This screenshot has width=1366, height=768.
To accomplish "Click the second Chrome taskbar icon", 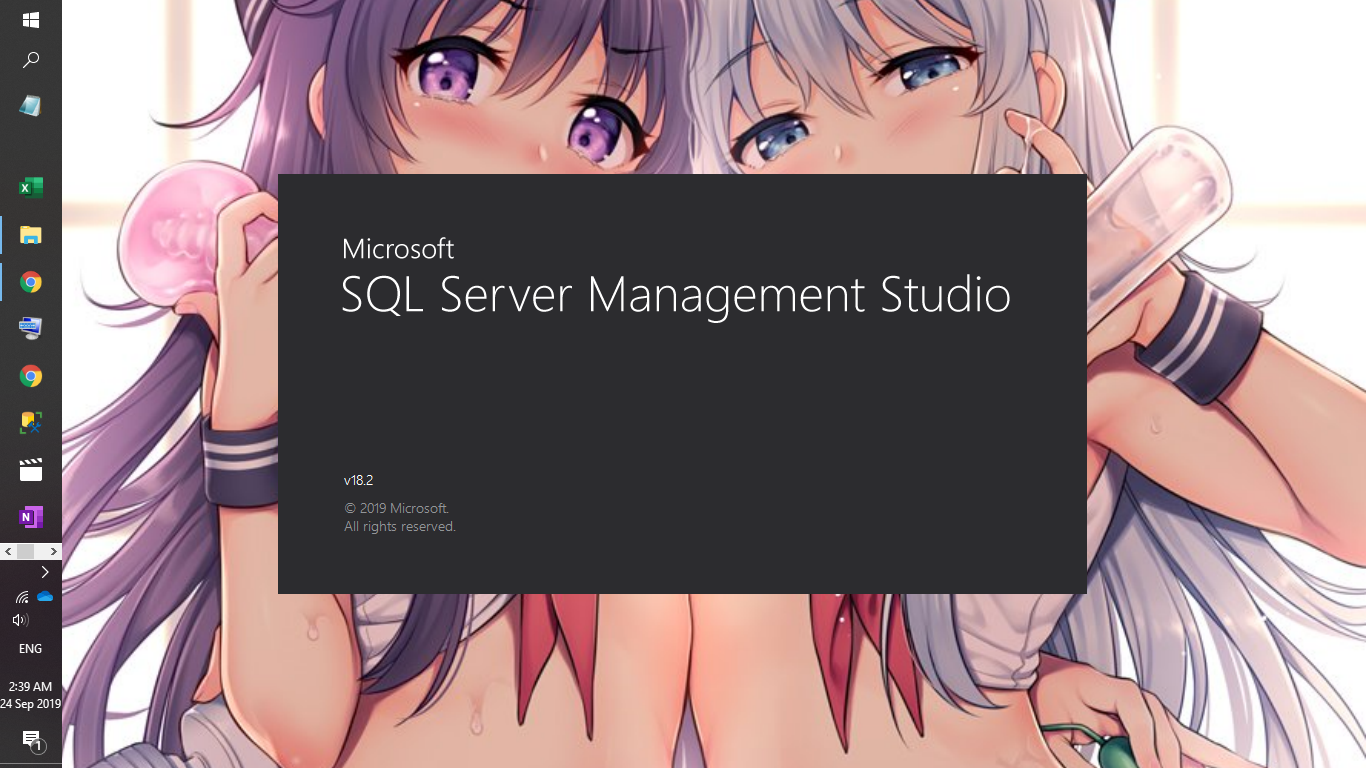I will pos(30,376).
